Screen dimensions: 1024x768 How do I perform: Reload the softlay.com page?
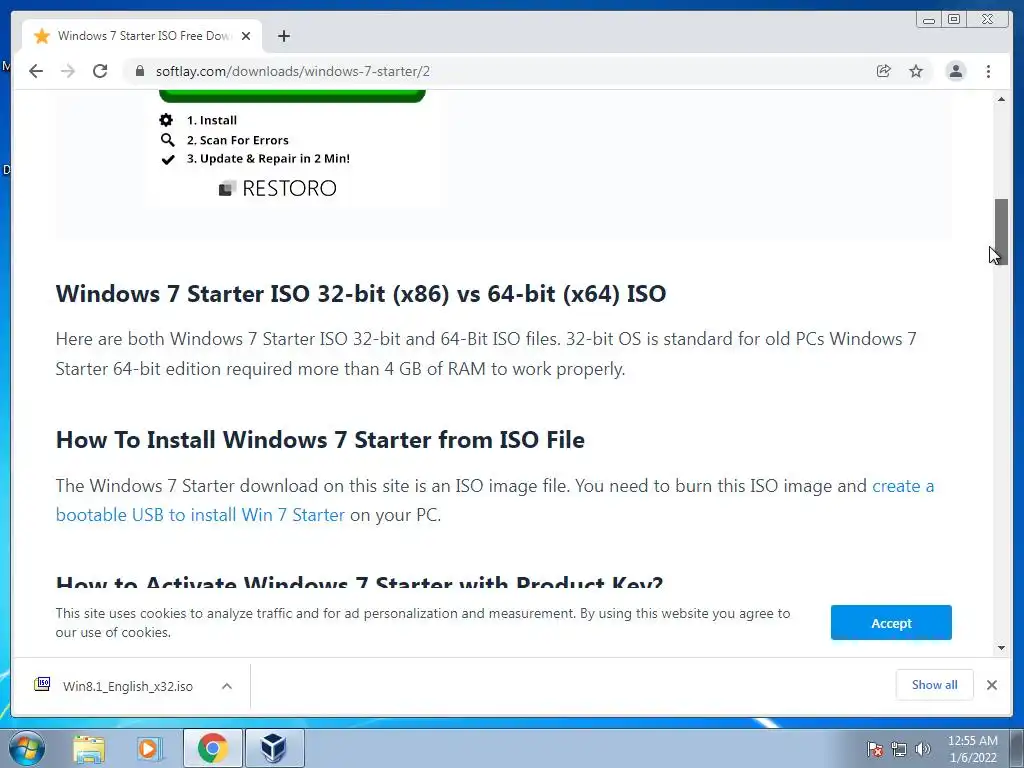pyautogui.click(x=100, y=71)
